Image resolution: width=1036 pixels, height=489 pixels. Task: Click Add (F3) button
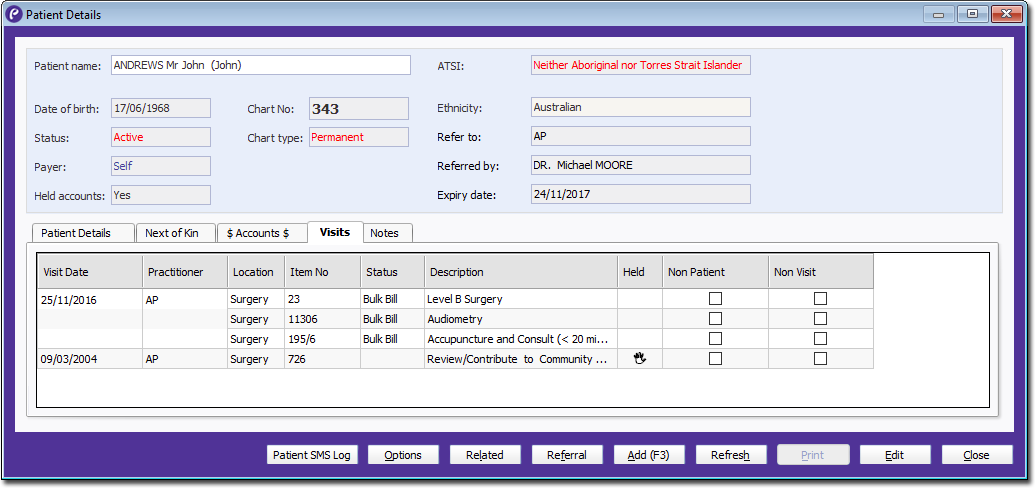click(x=649, y=455)
